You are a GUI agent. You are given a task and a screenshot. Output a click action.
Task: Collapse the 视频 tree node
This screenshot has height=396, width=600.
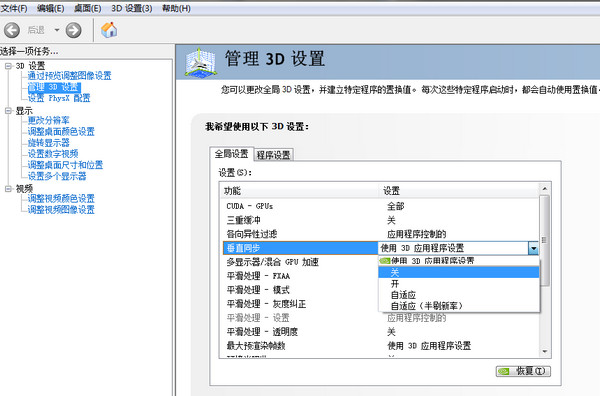point(8,189)
